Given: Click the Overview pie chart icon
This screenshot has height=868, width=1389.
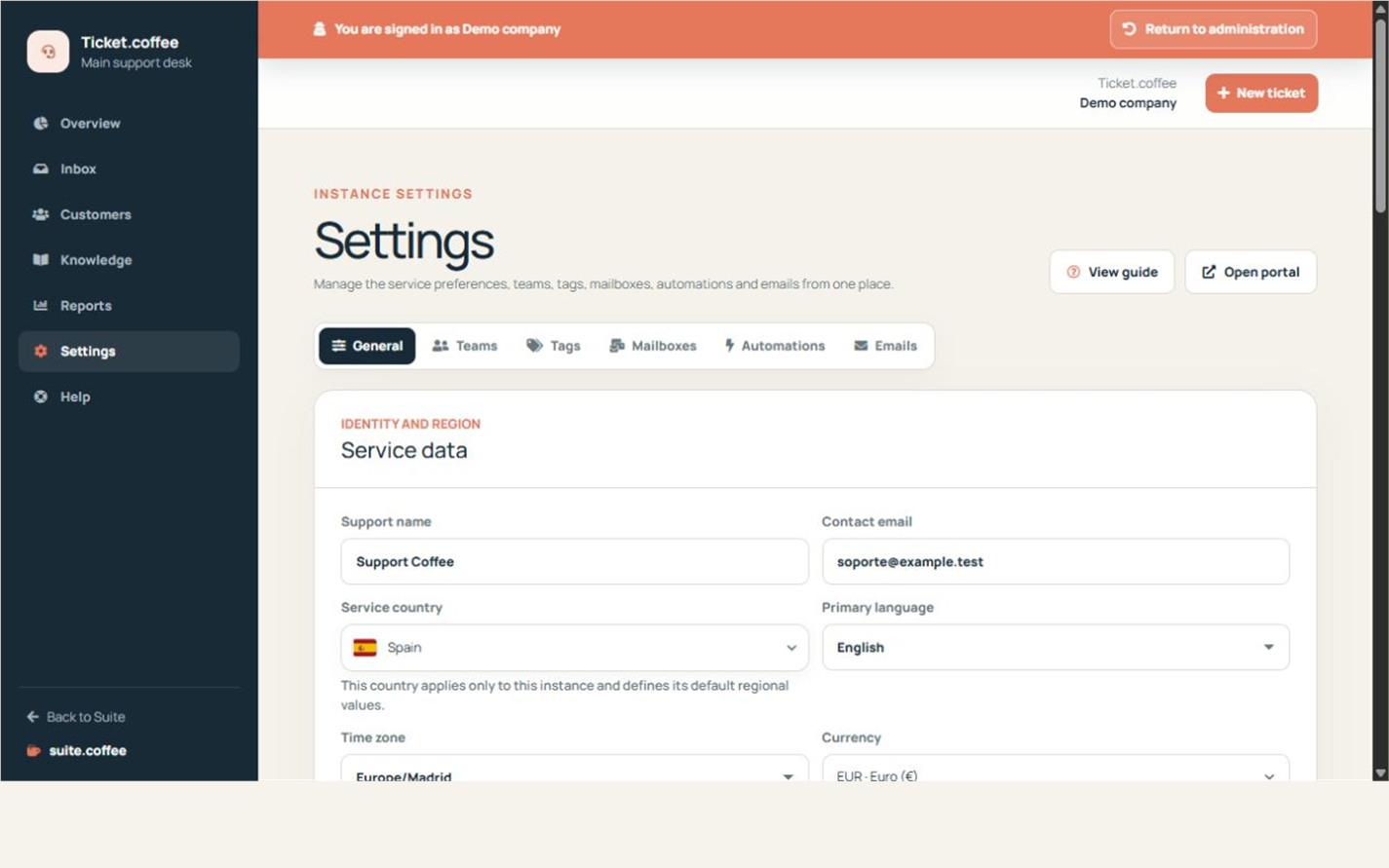Looking at the screenshot, I should pyautogui.click(x=41, y=123).
